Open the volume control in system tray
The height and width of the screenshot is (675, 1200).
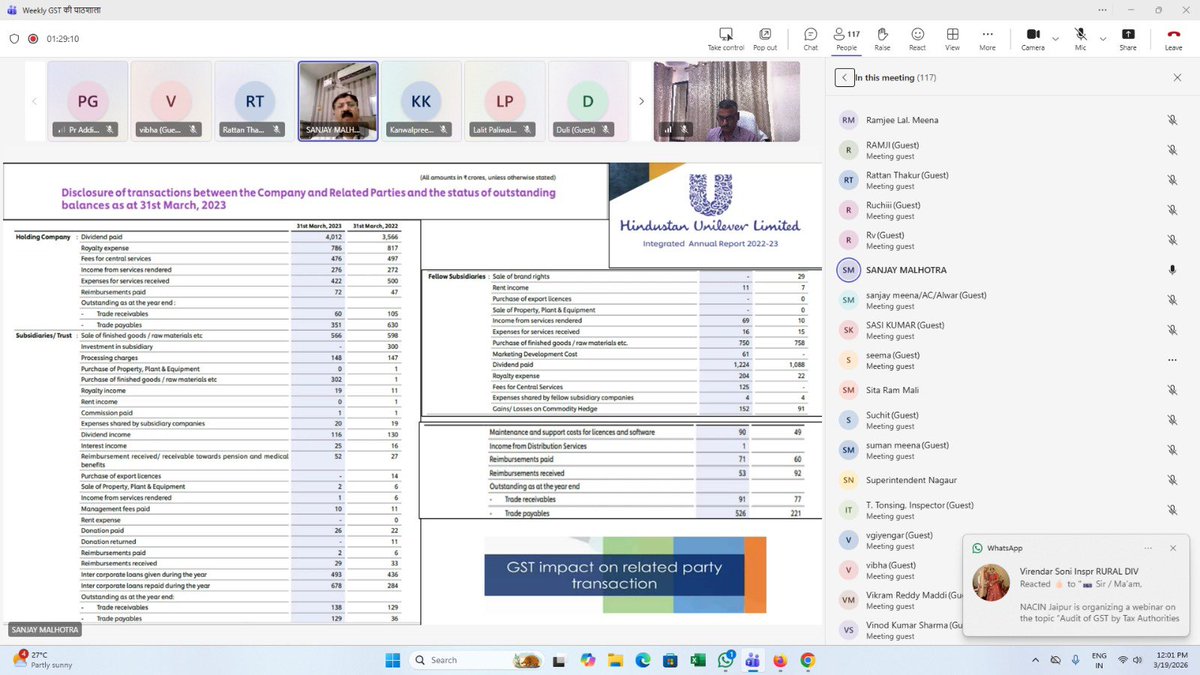click(x=1136, y=660)
